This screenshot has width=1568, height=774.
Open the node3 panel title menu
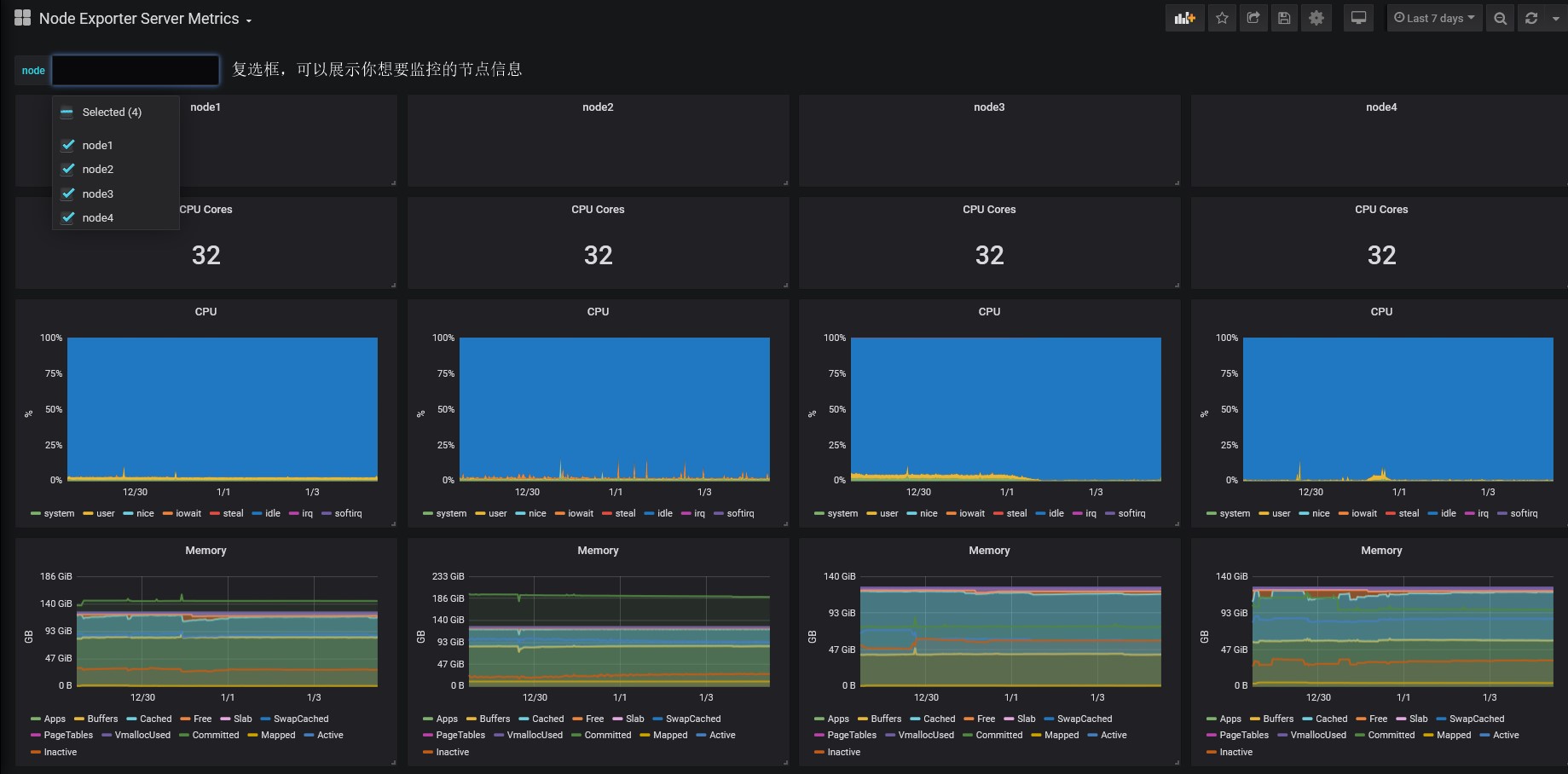click(989, 107)
